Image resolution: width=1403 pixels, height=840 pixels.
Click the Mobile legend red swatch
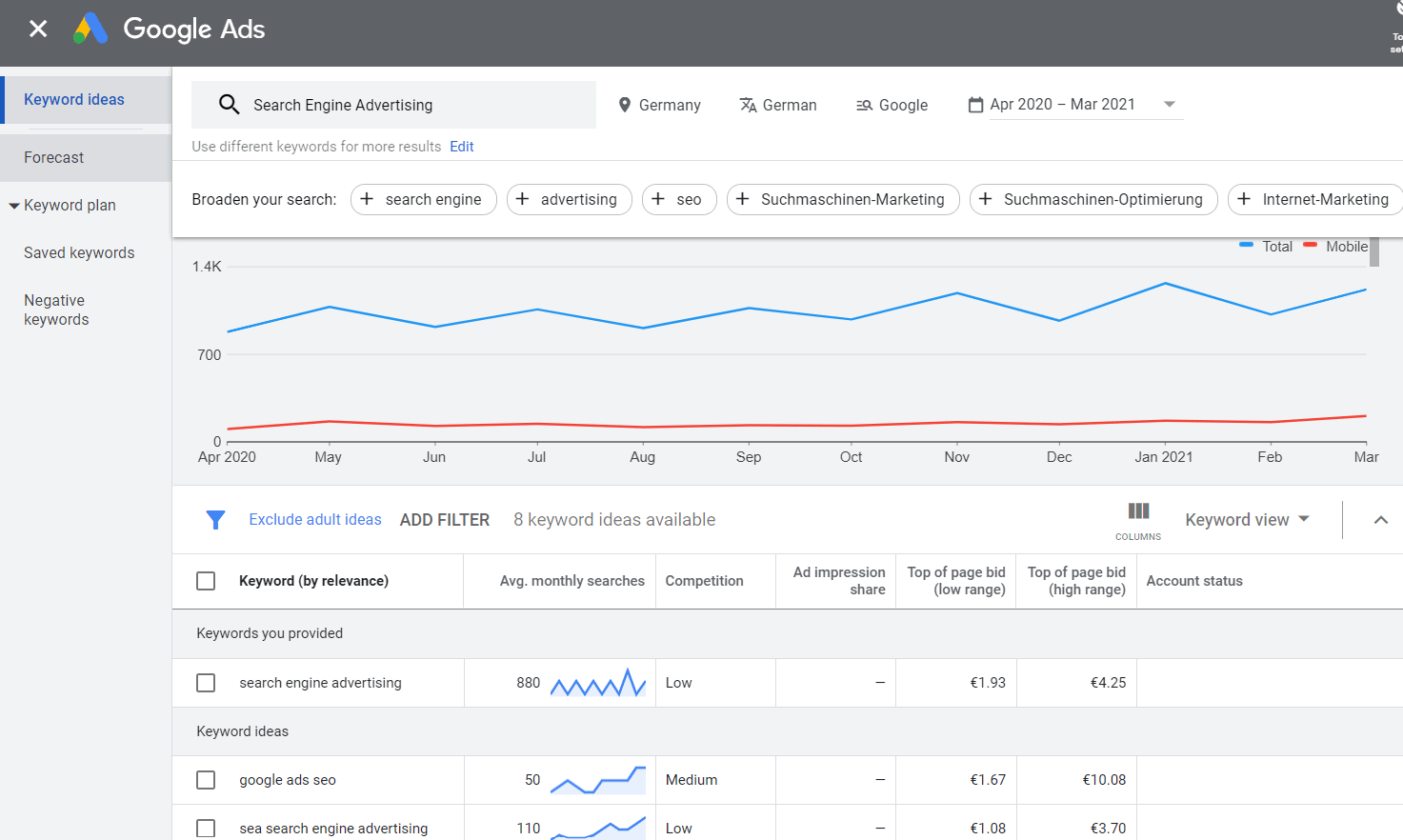(x=1310, y=246)
